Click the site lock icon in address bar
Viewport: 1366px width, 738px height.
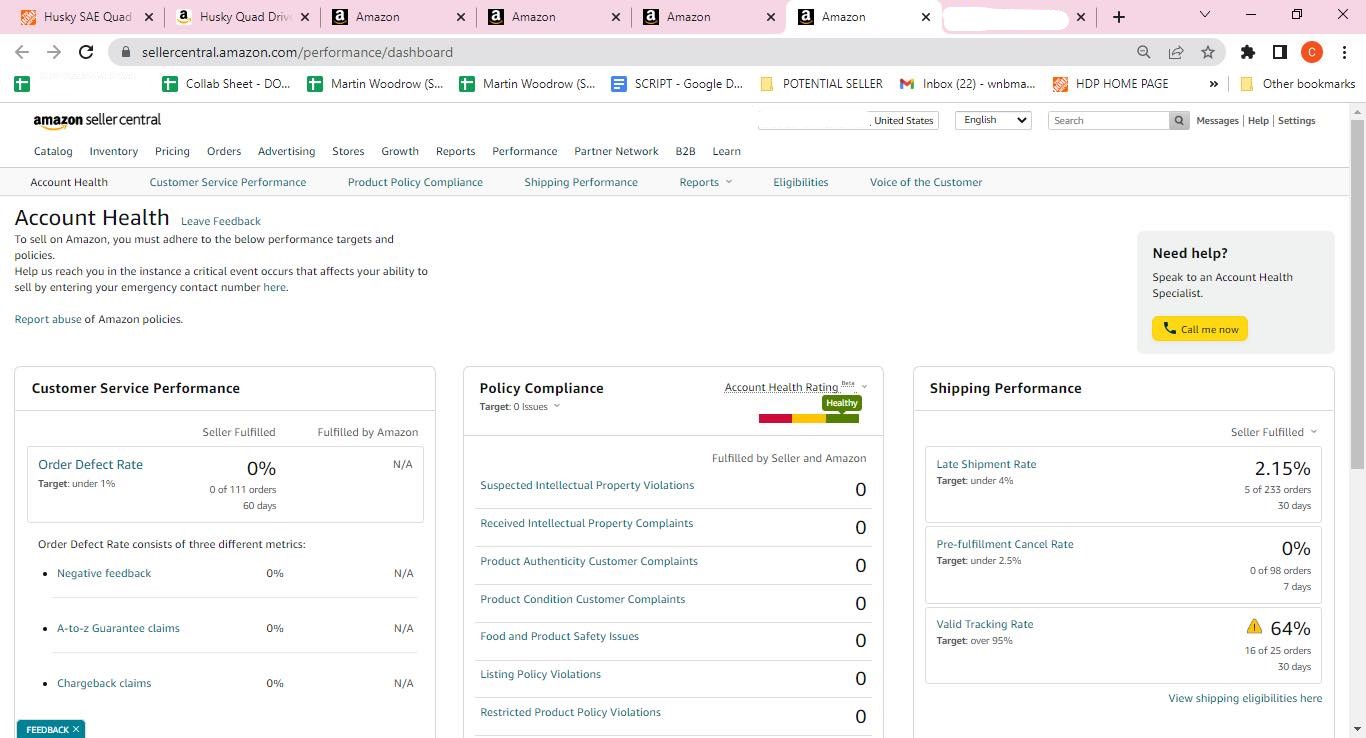[x=125, y=52]
